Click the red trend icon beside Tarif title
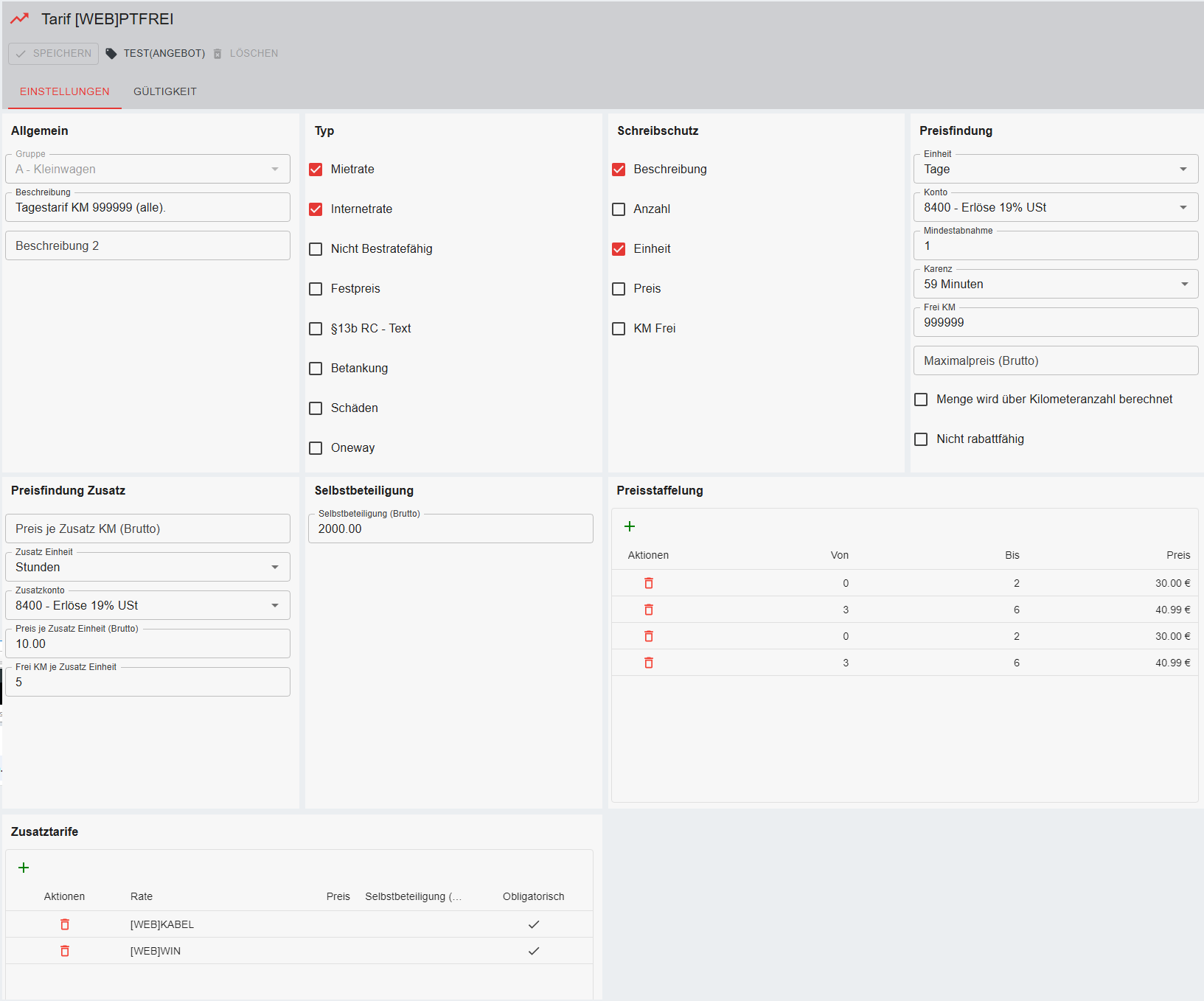 20,19
